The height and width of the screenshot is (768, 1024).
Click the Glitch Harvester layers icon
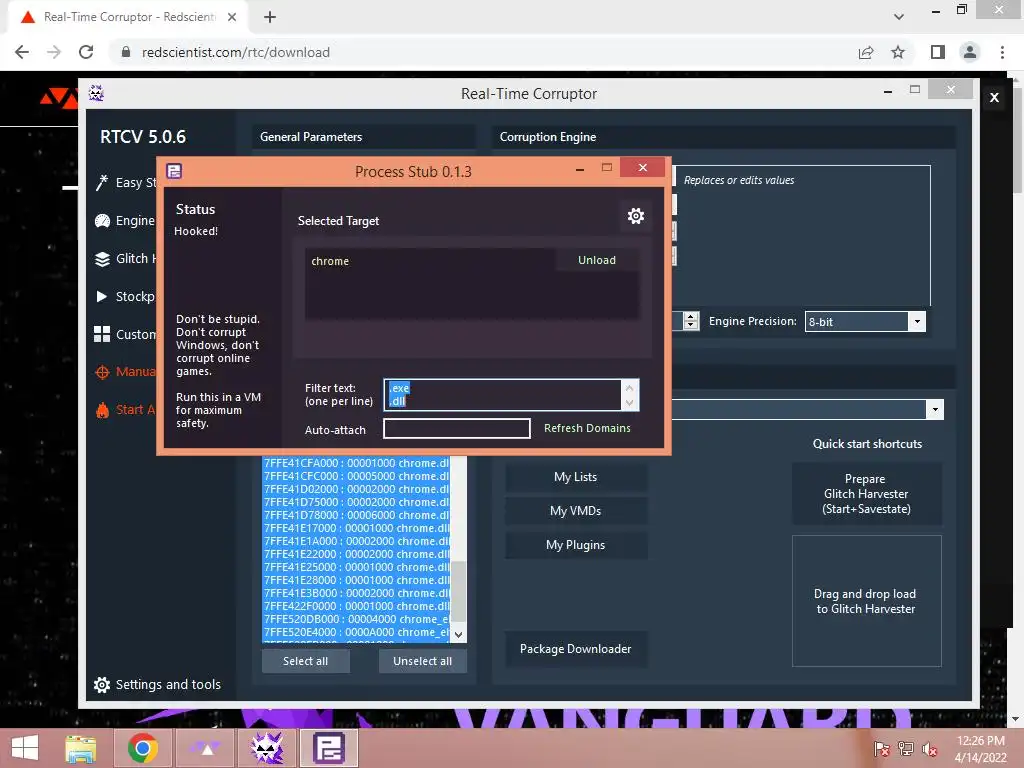[103, 259]
